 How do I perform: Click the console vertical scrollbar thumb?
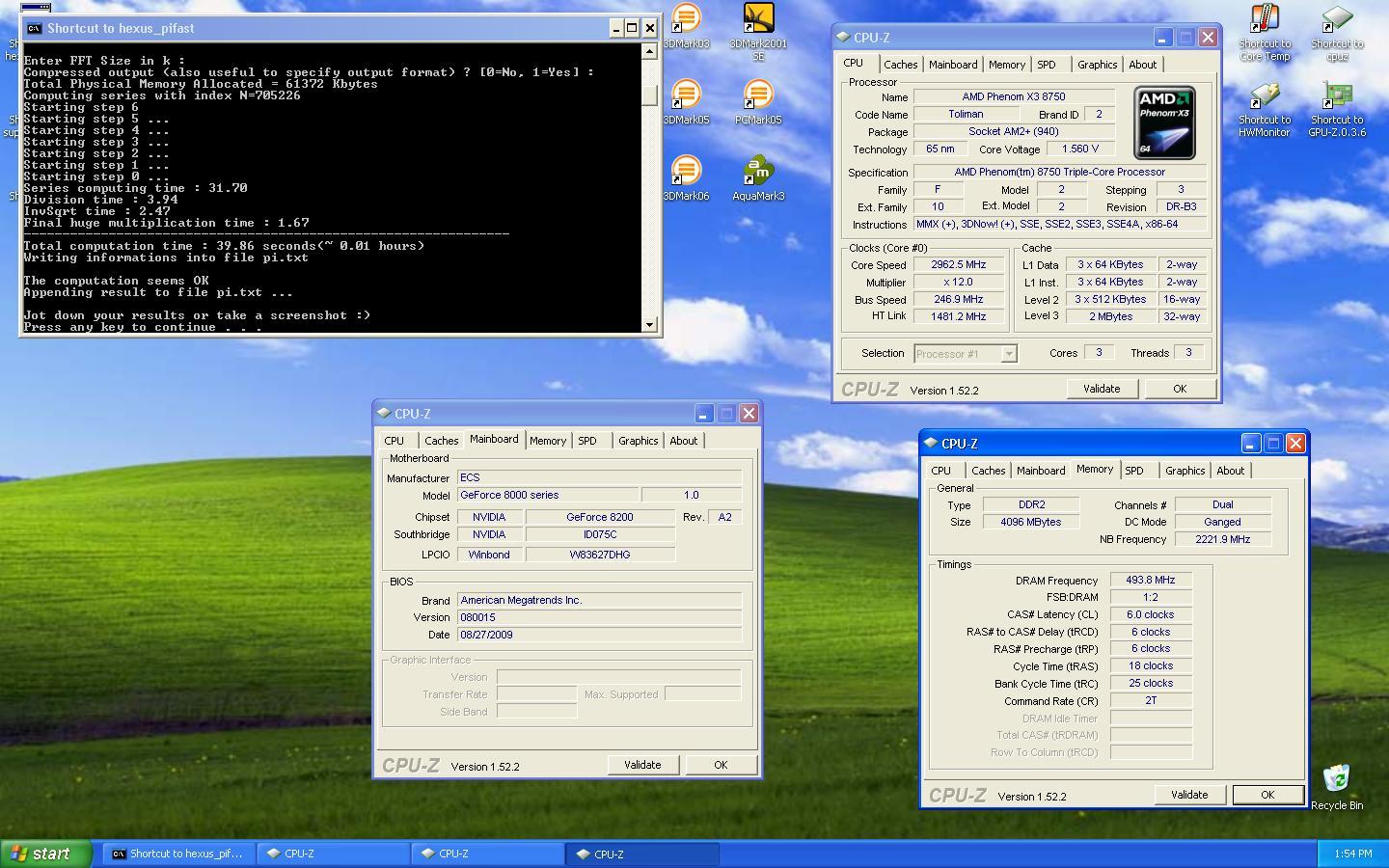(x=649, y=95)
